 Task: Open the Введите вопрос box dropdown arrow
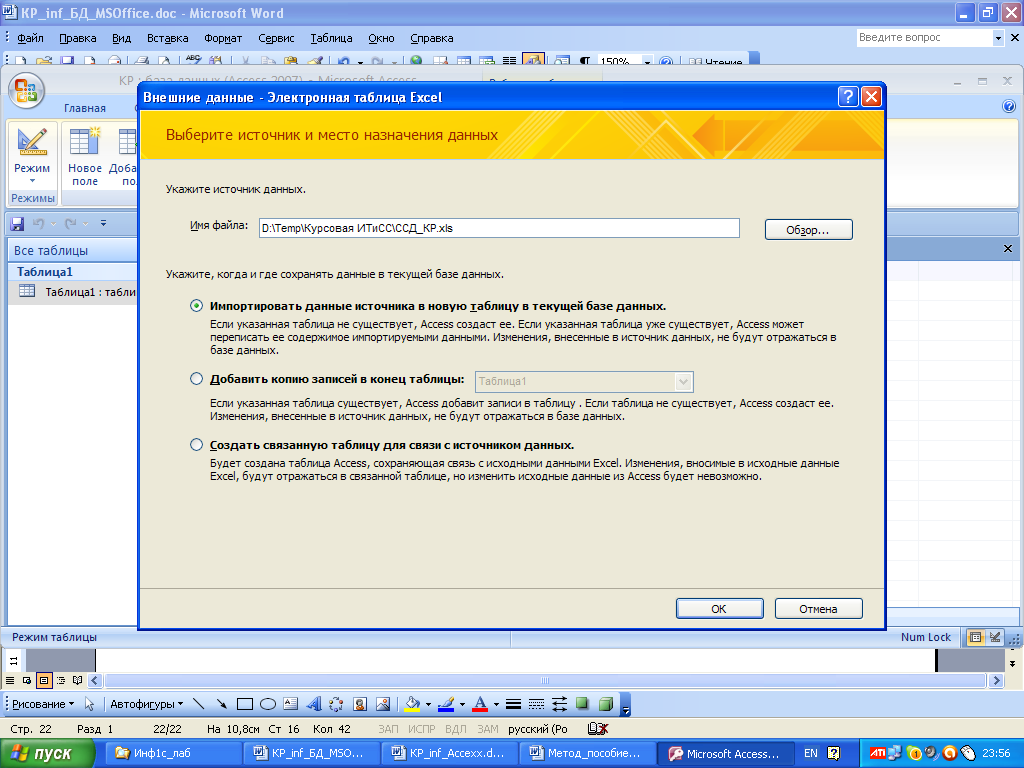click(998, 38)
